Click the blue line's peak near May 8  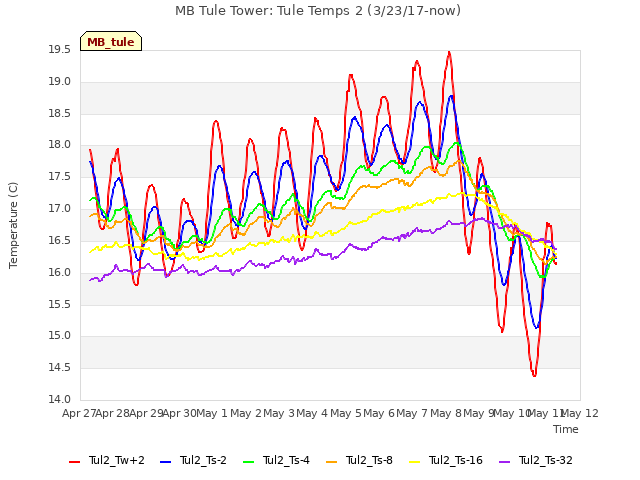tap(451, 96)
